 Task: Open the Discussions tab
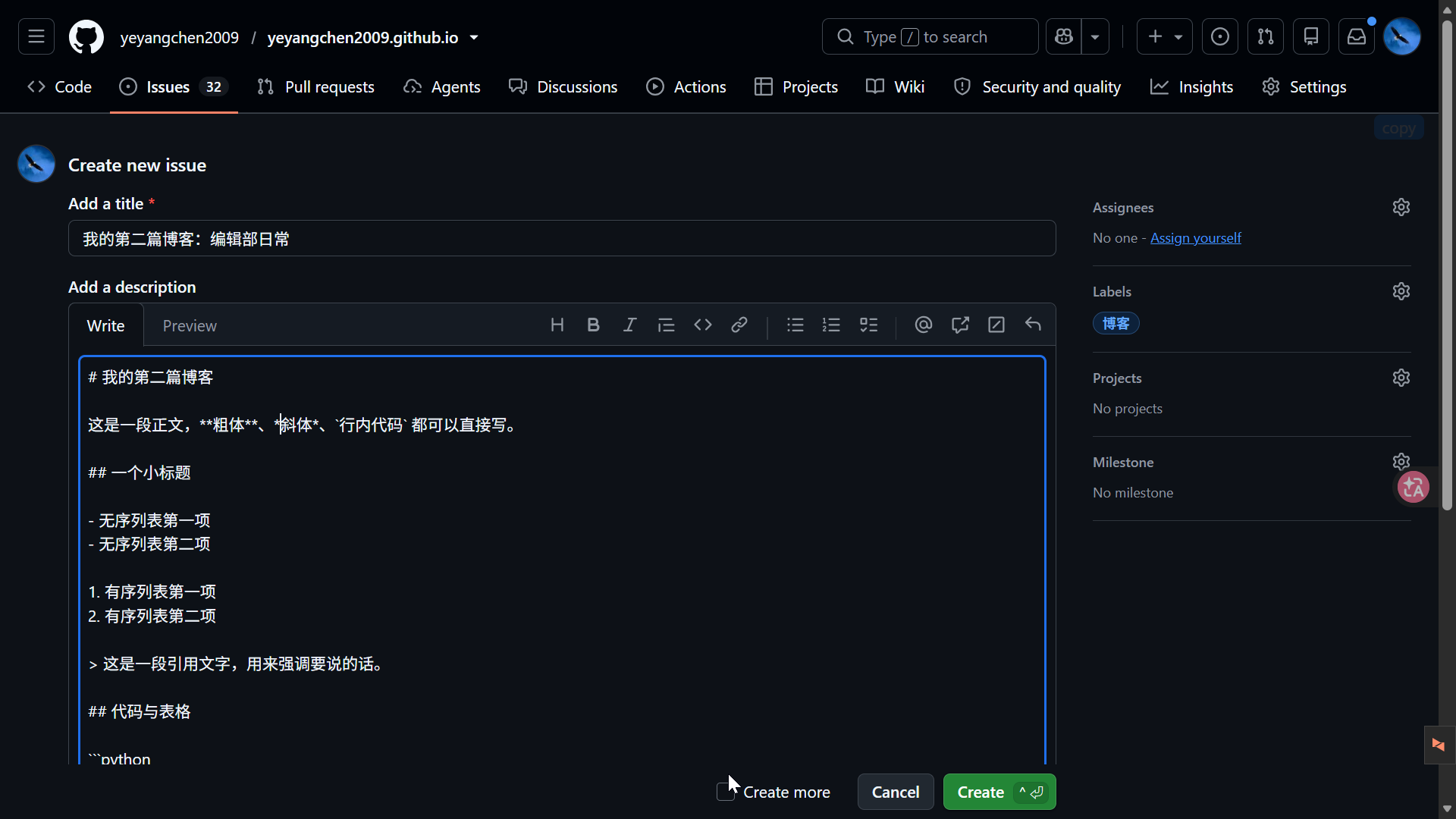pos(563,87)
